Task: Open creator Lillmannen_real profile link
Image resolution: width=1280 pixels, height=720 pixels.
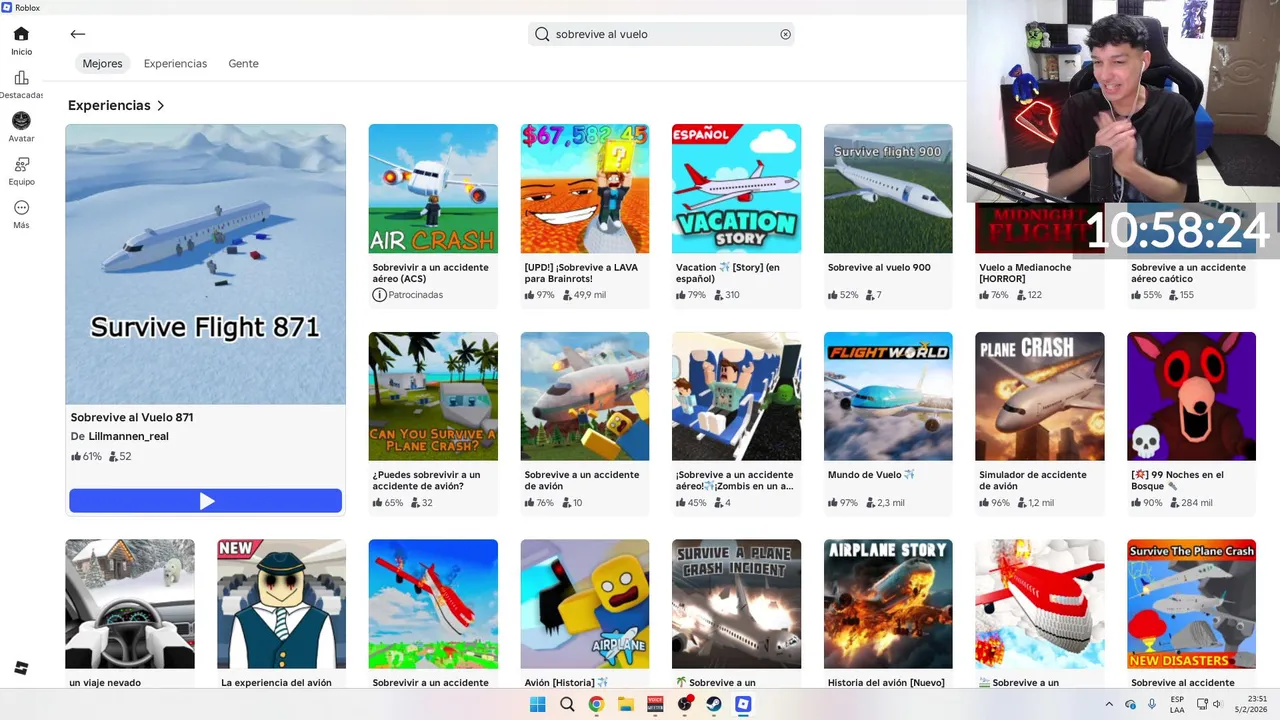Action: 128,436
